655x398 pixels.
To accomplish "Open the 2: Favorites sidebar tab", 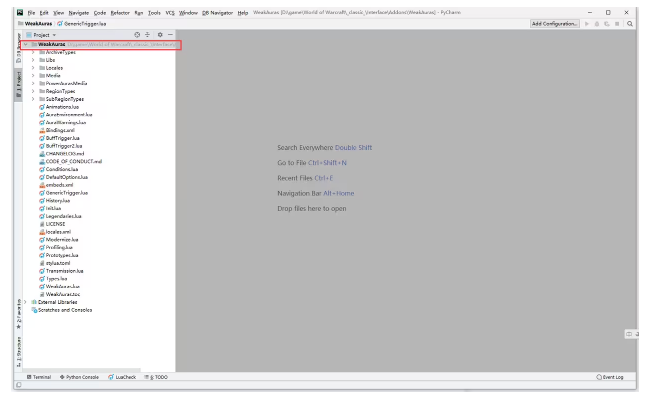I will (x=18, y=314).
